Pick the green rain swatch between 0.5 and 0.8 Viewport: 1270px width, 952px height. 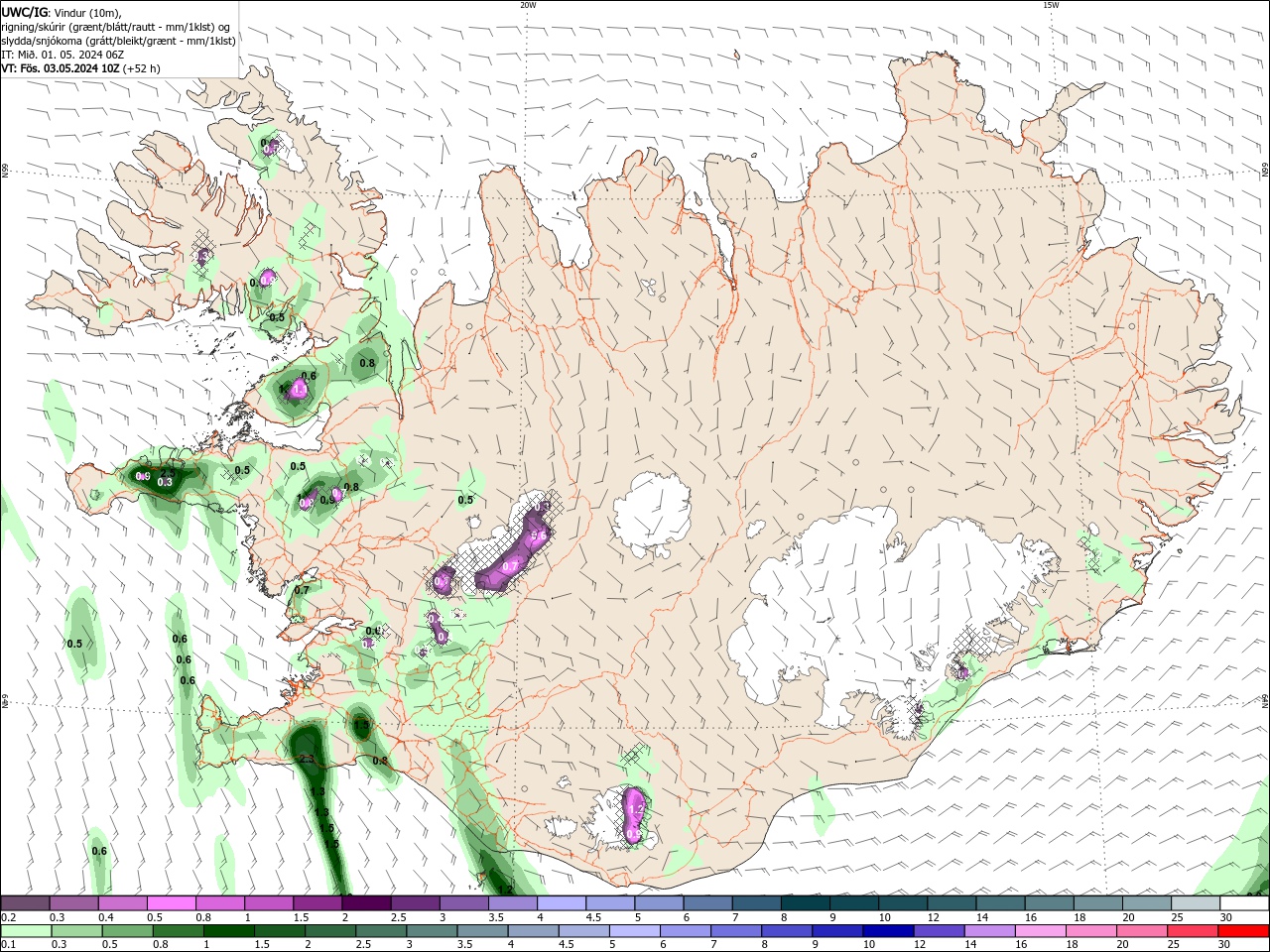pos(127,931)
